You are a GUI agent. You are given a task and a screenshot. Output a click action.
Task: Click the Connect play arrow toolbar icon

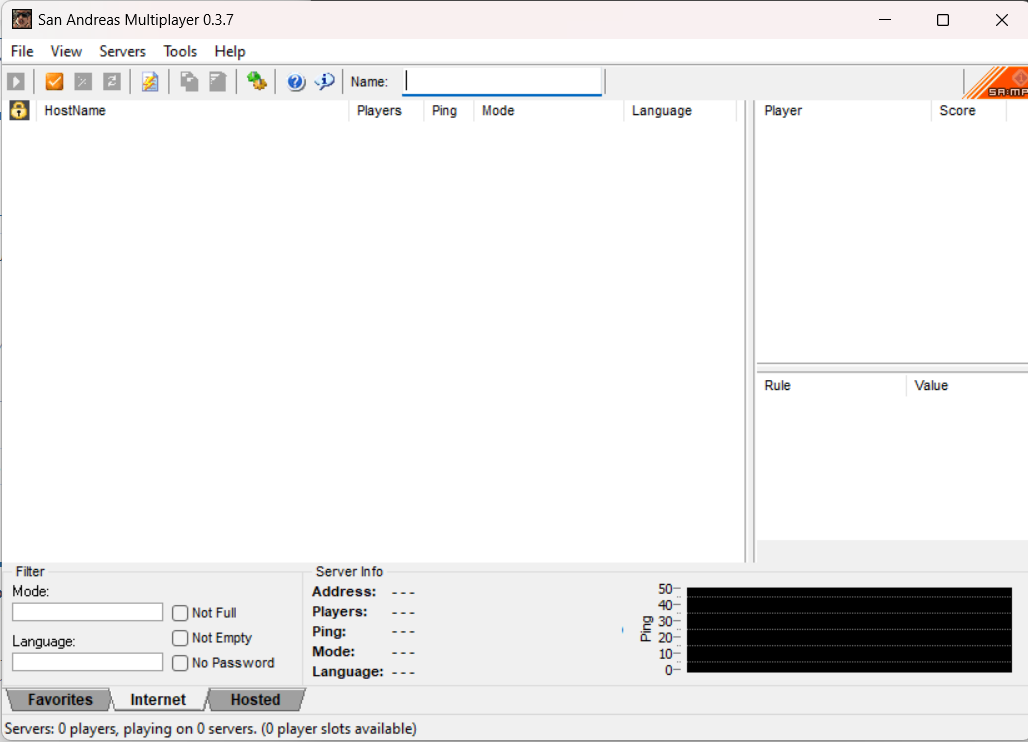(16, 82)
